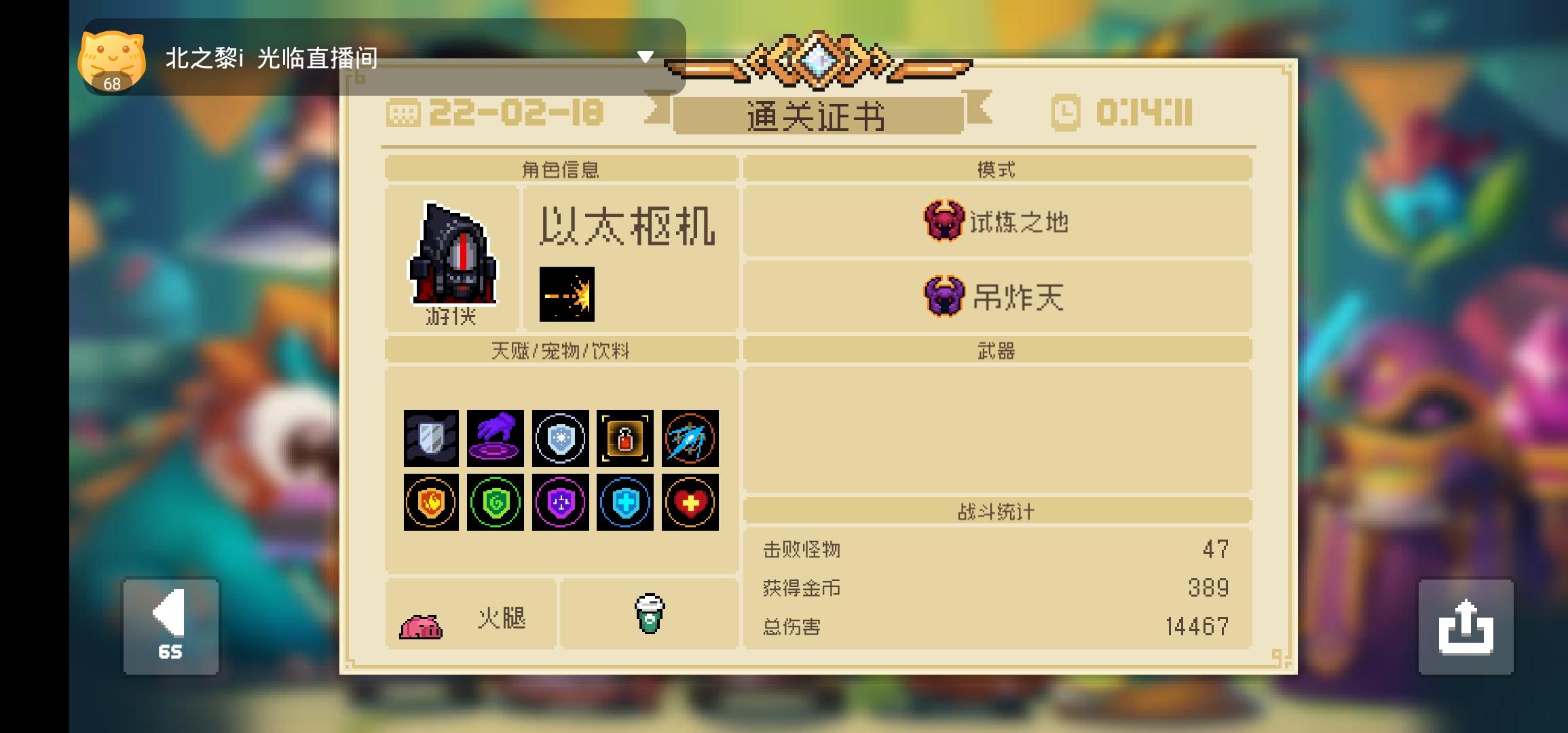Screen dimensions: 1568x733
Task: Select the blue arrow piercing talent icon
Action: click(x=690, y=438)
